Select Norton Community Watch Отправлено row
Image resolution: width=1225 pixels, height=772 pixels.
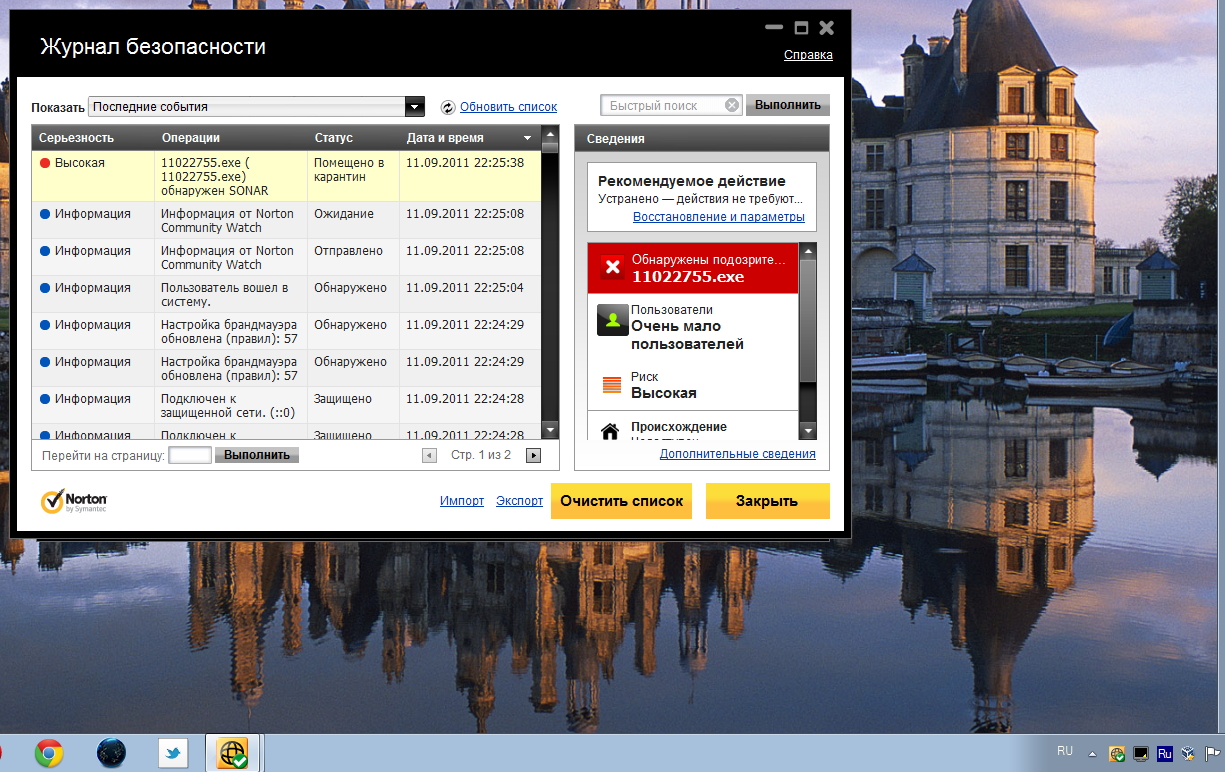click(286, 257)
